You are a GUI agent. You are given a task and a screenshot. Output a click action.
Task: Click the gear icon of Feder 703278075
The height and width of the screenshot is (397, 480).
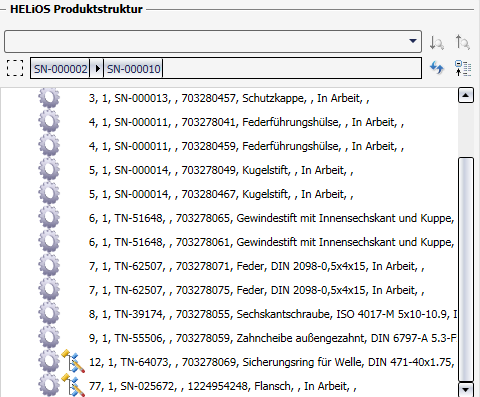pos(49,290)
